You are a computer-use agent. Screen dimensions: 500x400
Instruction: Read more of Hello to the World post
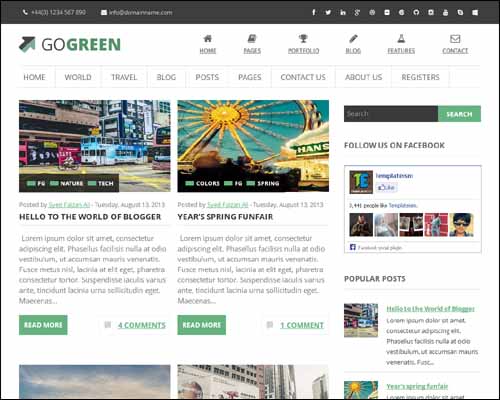coord(43,325)
